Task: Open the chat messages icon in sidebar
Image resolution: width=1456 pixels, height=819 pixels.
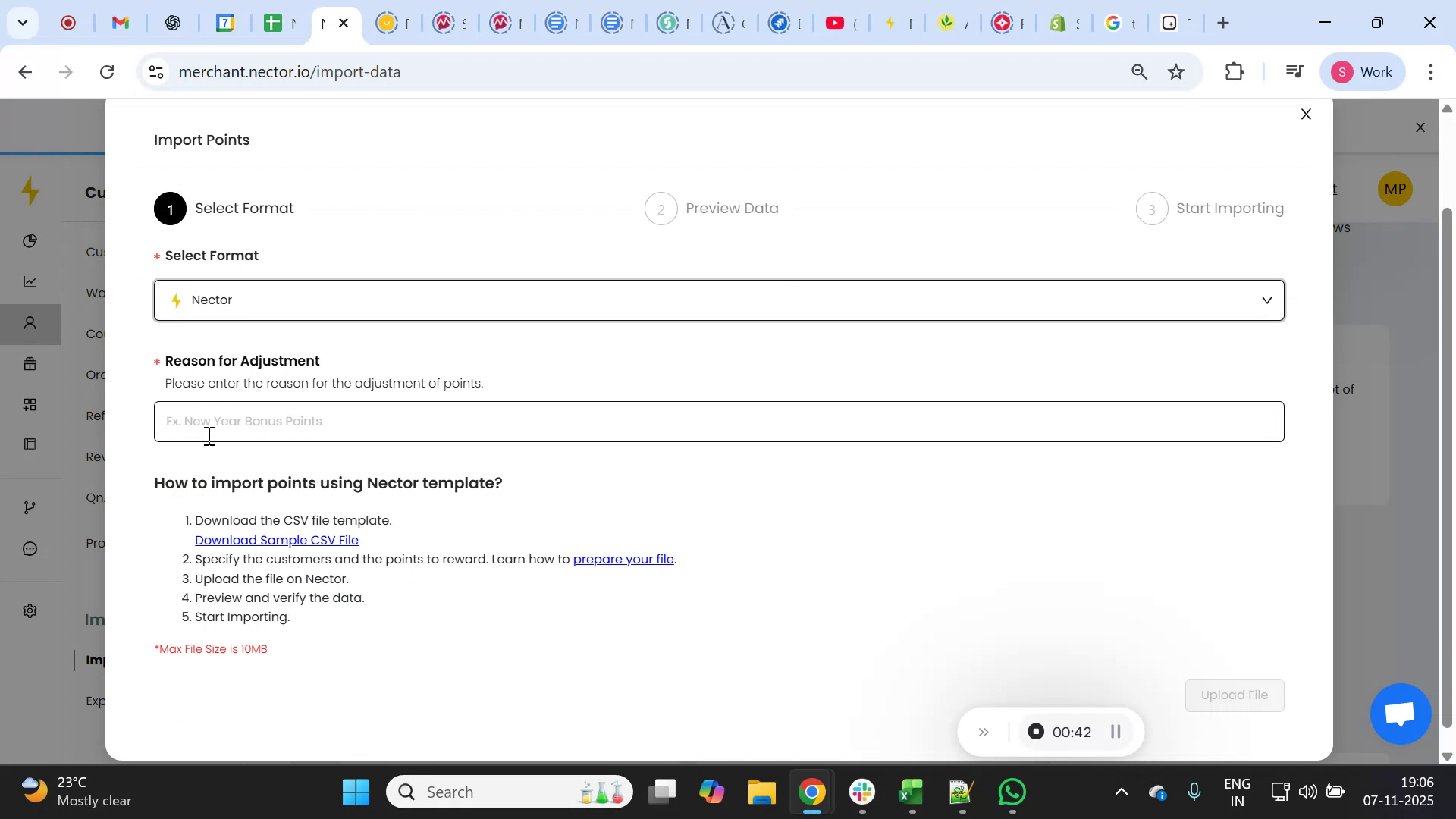Action: (x=30, y=549)
